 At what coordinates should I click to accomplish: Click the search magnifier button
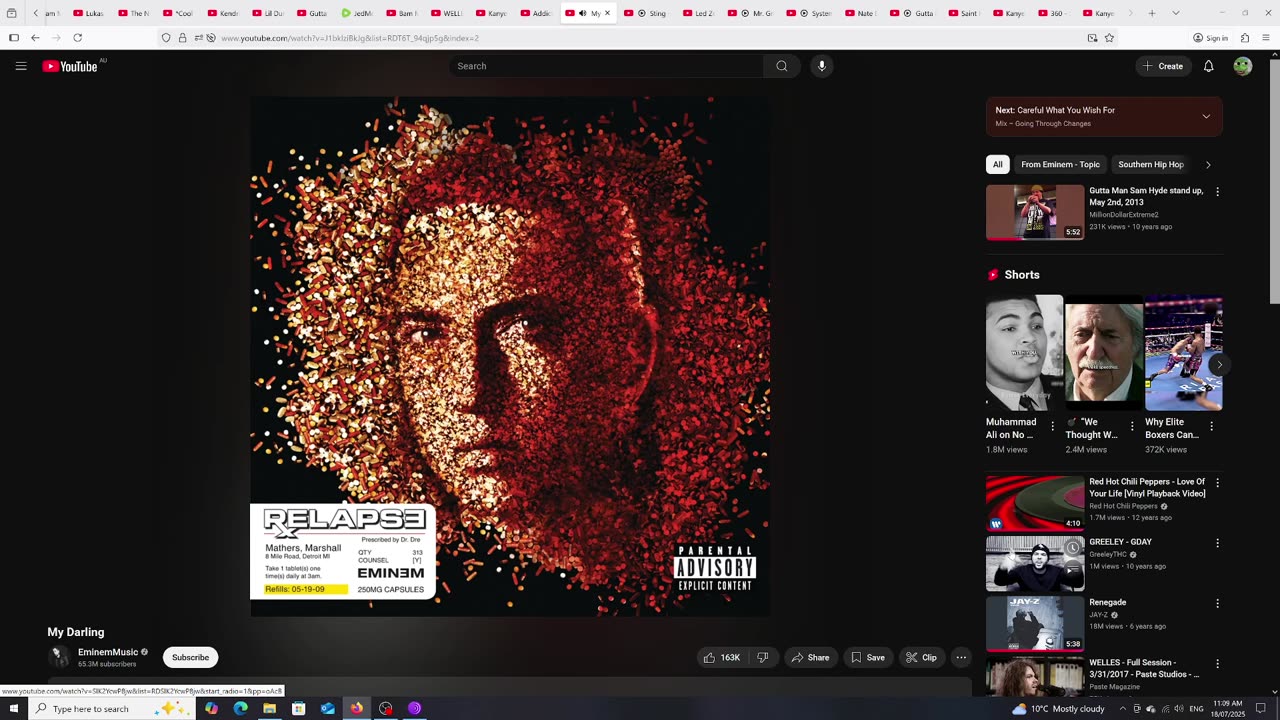782,66
